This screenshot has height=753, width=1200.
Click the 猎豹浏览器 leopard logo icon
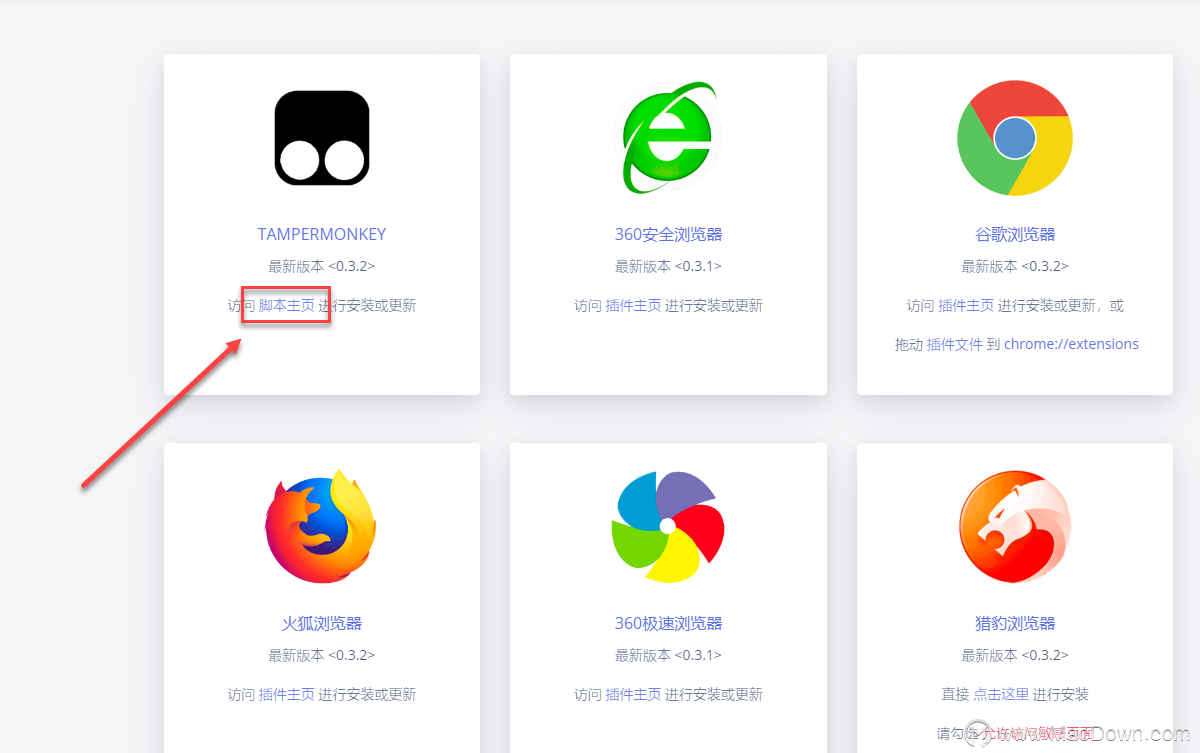[x=1015, y=527]
